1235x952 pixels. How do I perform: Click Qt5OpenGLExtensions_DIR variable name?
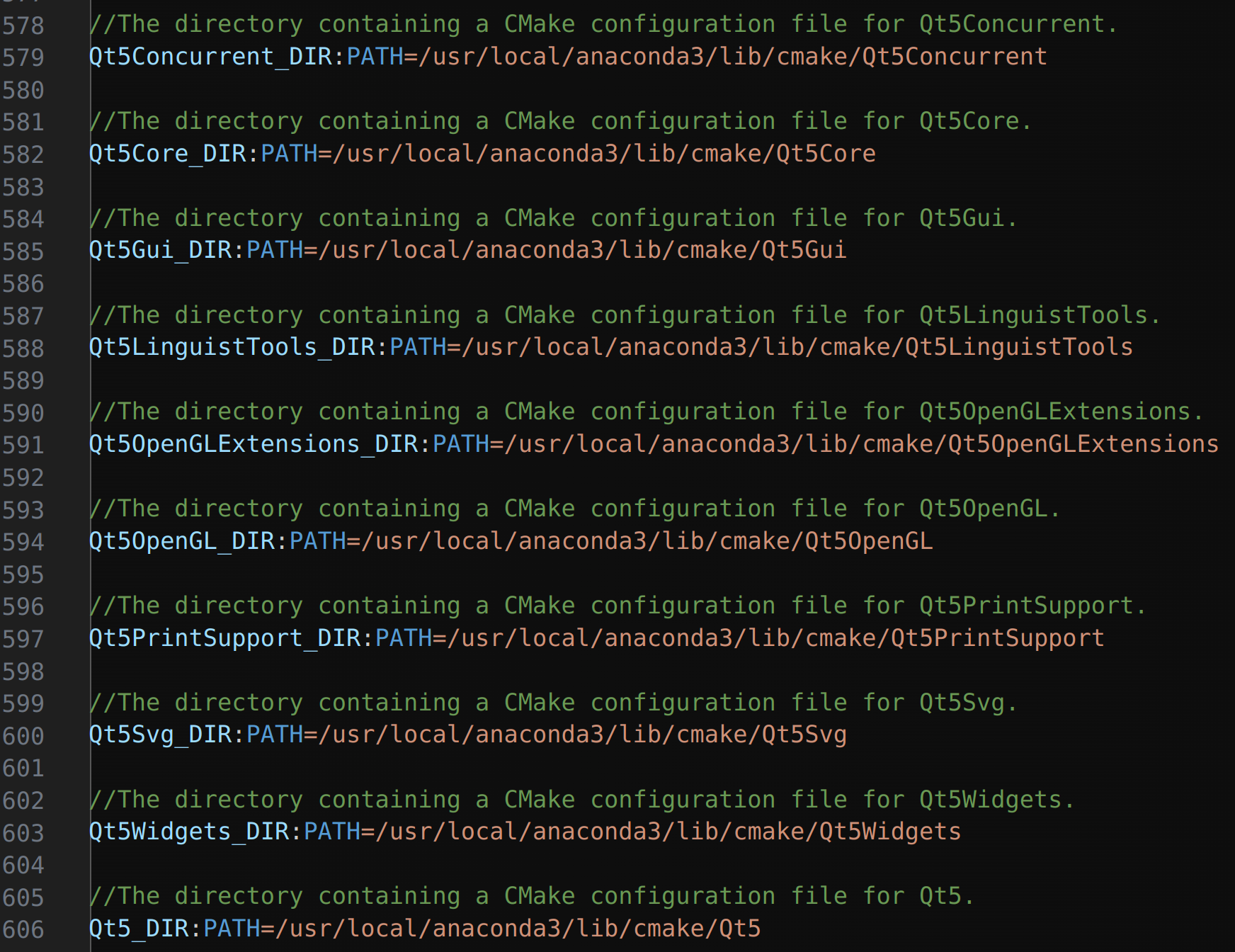[254, 444]
